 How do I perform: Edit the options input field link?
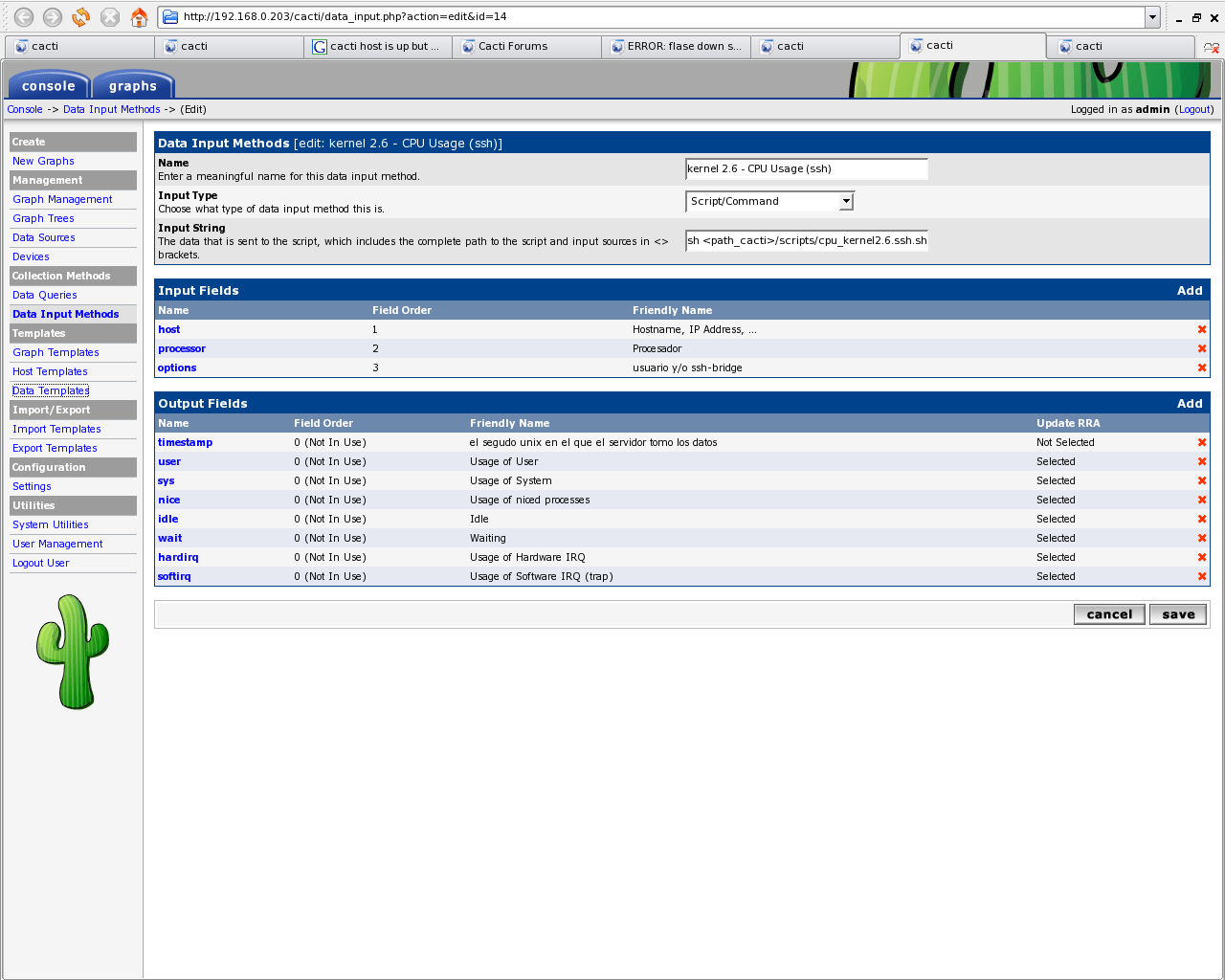(177, 367)
